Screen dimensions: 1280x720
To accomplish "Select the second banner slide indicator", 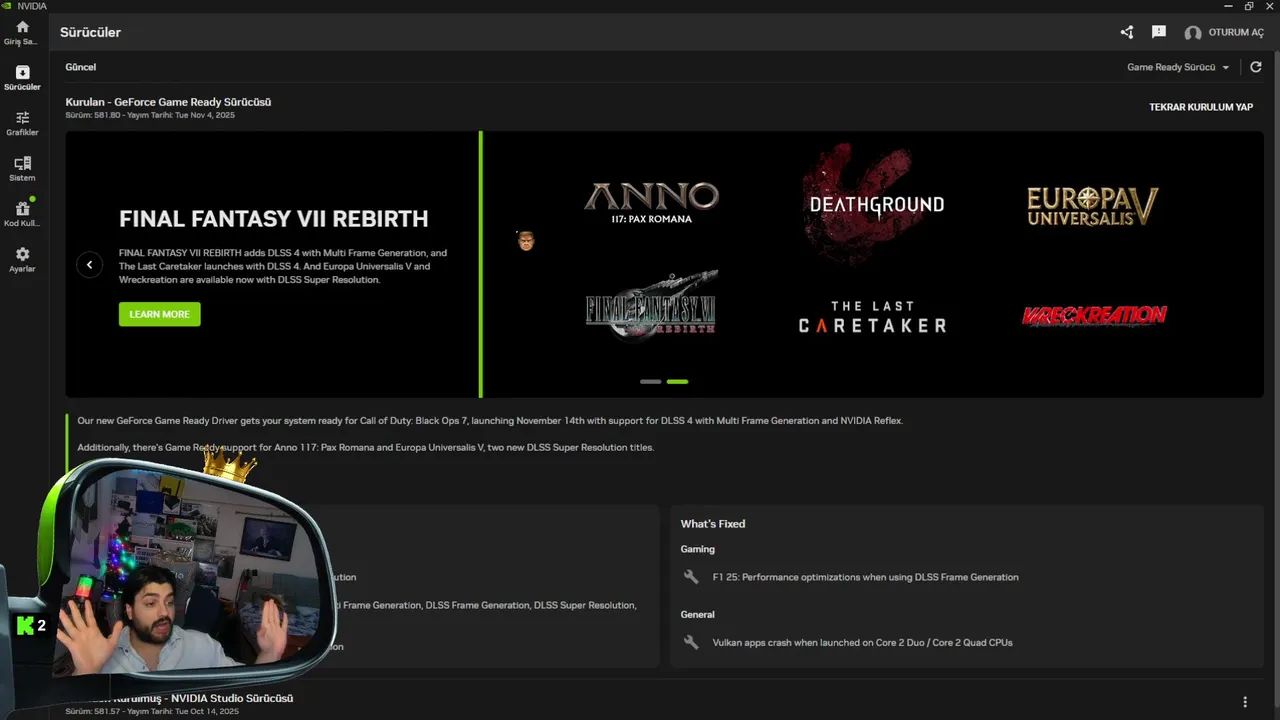I will point(677,382).
